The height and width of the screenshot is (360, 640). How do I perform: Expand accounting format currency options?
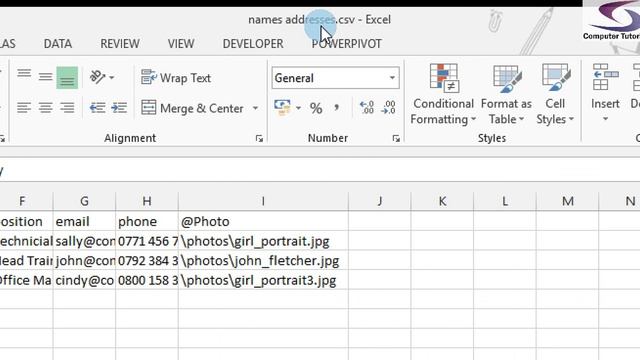(x=298, y=108)
